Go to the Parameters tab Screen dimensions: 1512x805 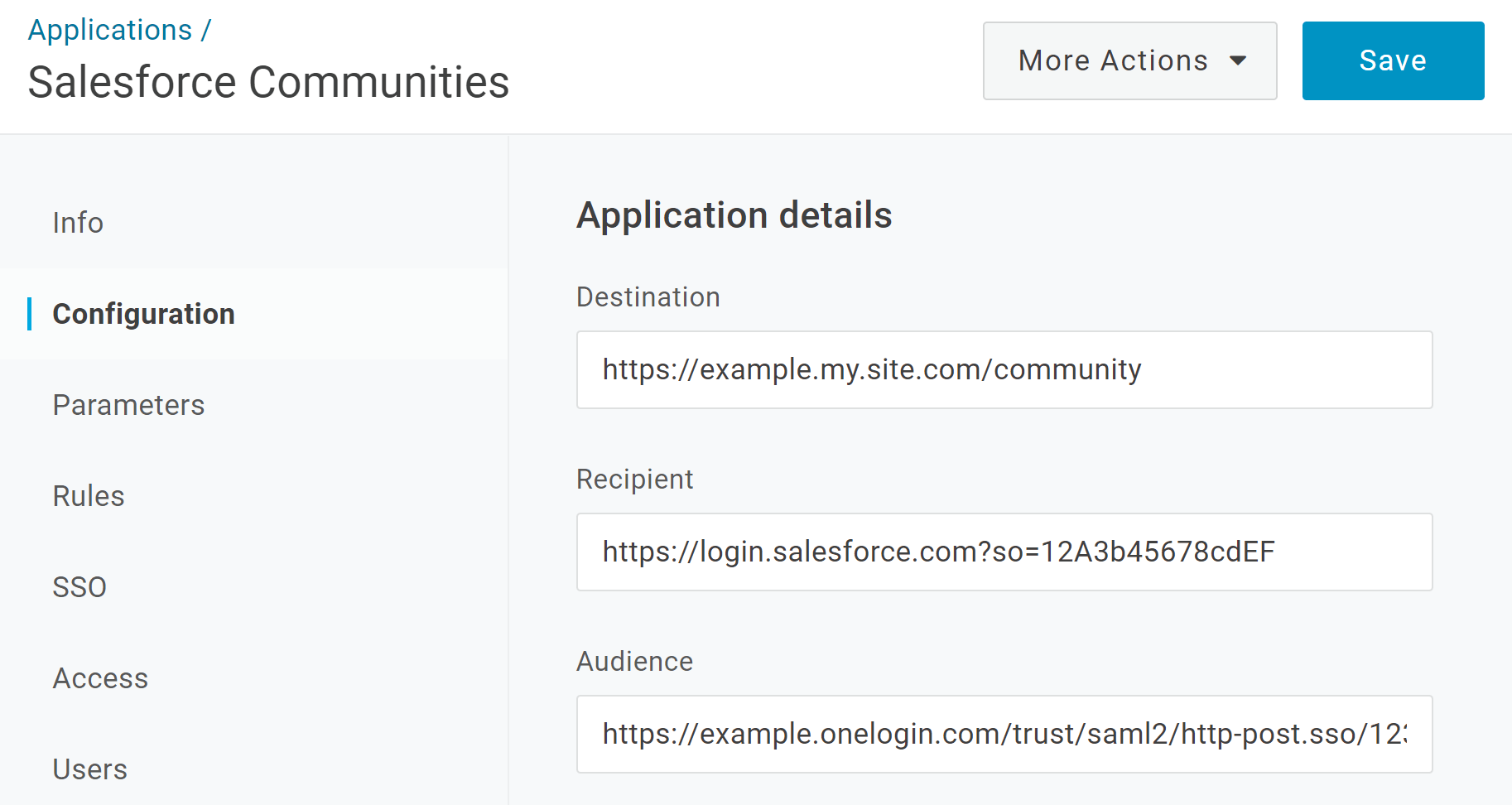click(x=128, y=405)
